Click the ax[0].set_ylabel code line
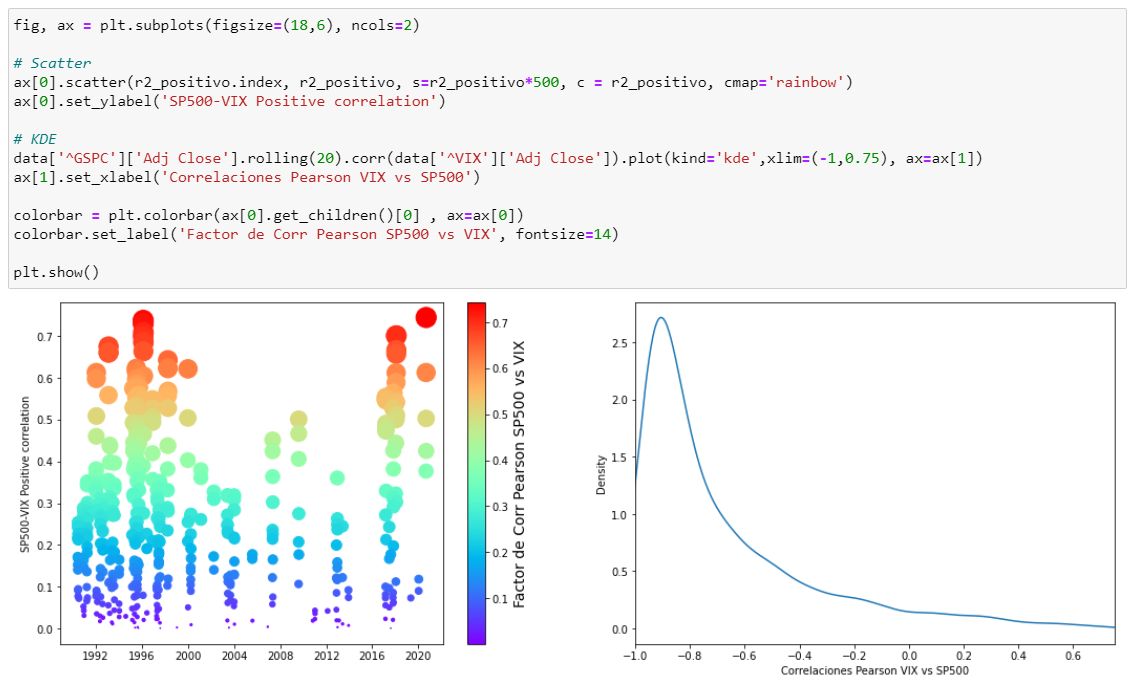The image size is (1135, 687). pos(230,101)
